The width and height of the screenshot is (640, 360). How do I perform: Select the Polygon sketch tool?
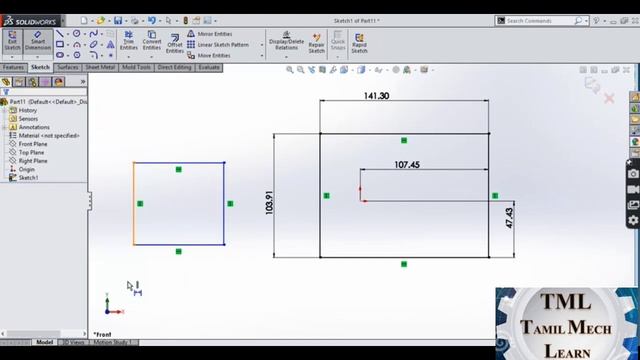click(x=77, y=55)
